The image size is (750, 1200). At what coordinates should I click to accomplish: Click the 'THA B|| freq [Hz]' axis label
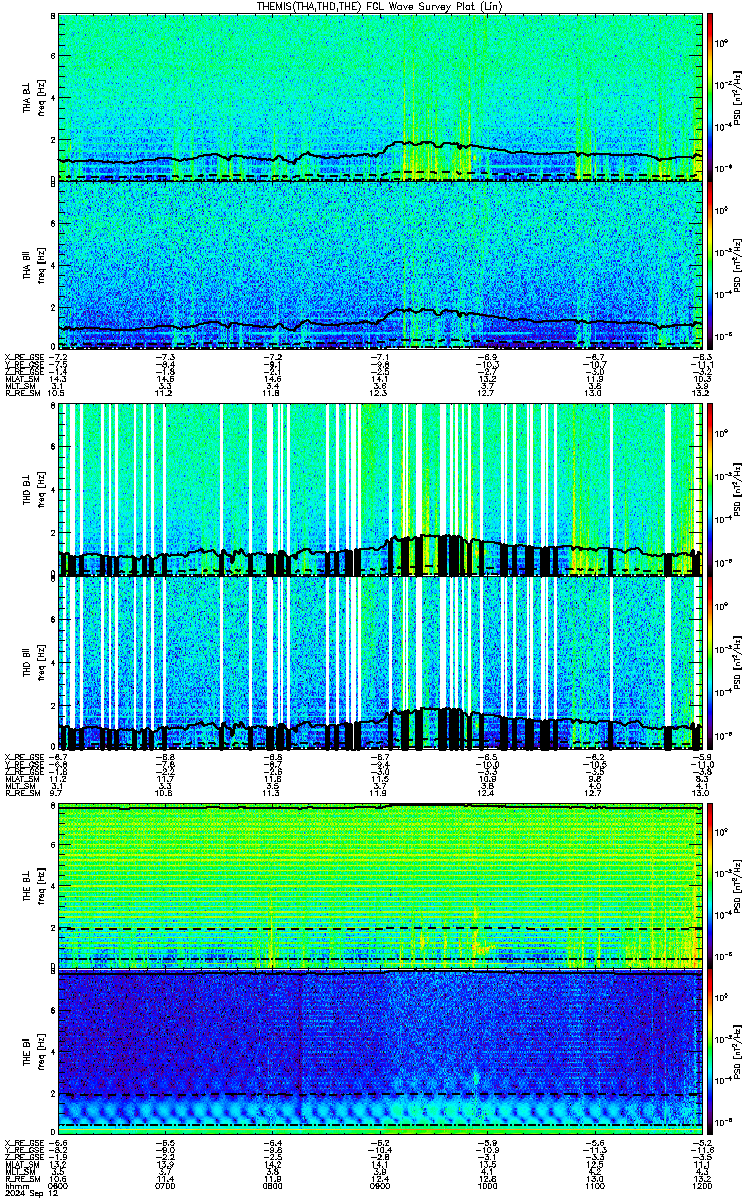[x=33, y=264]
